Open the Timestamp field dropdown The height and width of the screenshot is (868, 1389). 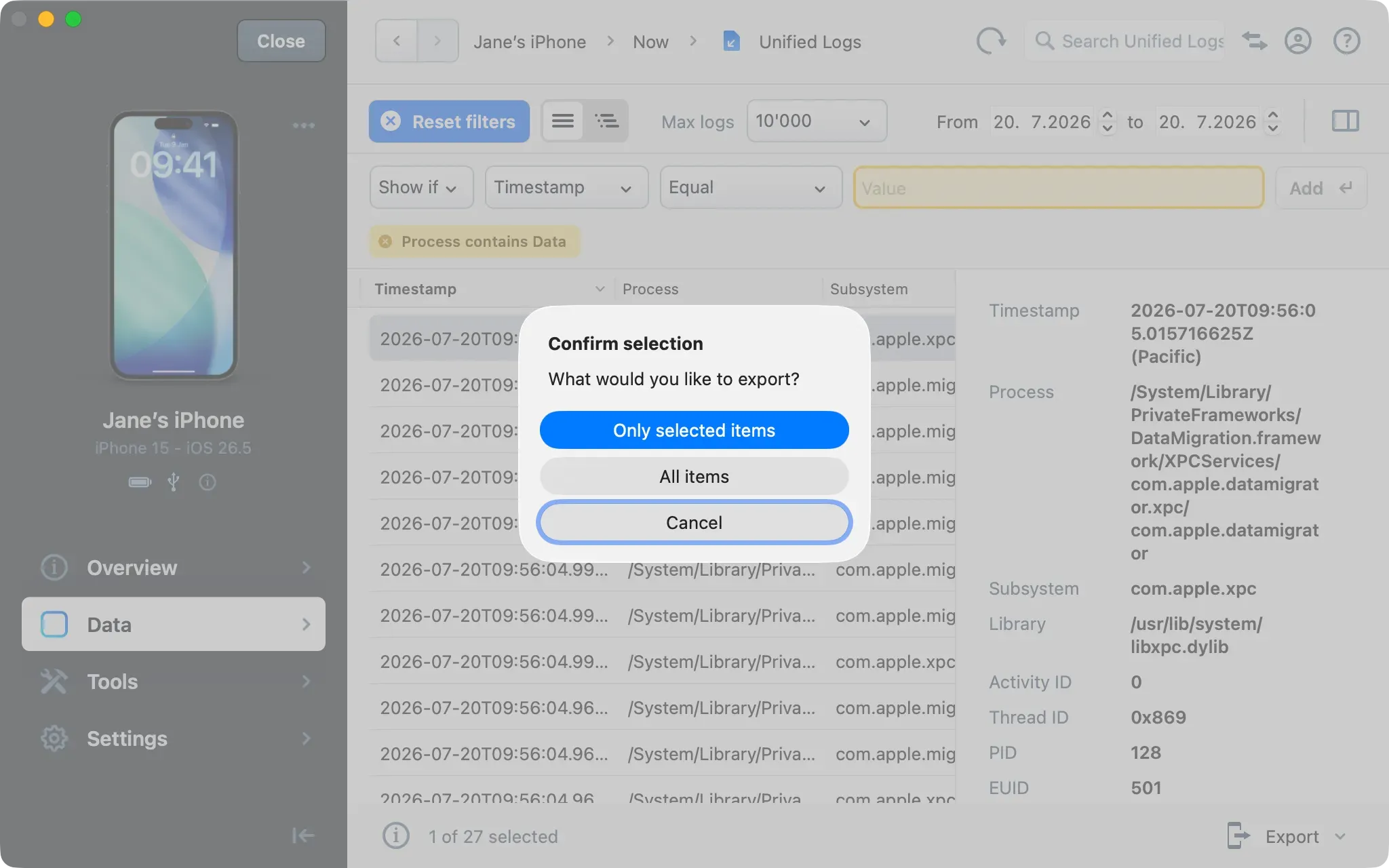tap(566, 187)
